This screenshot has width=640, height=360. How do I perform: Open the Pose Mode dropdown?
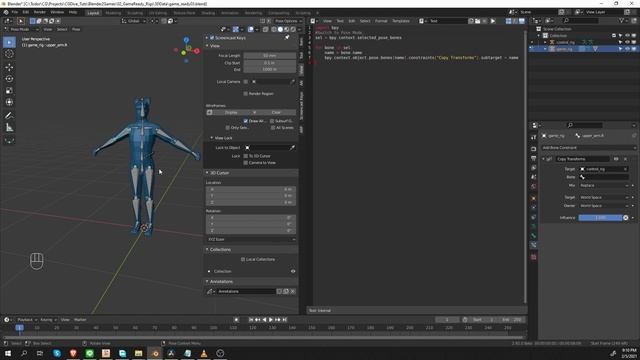(x=21, y=29)
